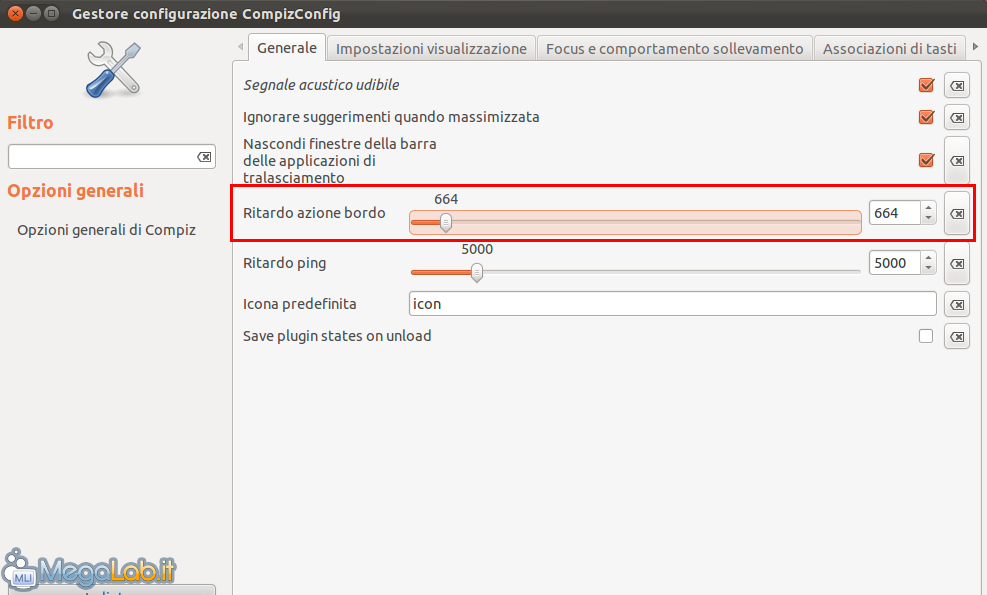
Task: Open Focus e comportamento sollevamento tab
Action: (x=674, y=48)
